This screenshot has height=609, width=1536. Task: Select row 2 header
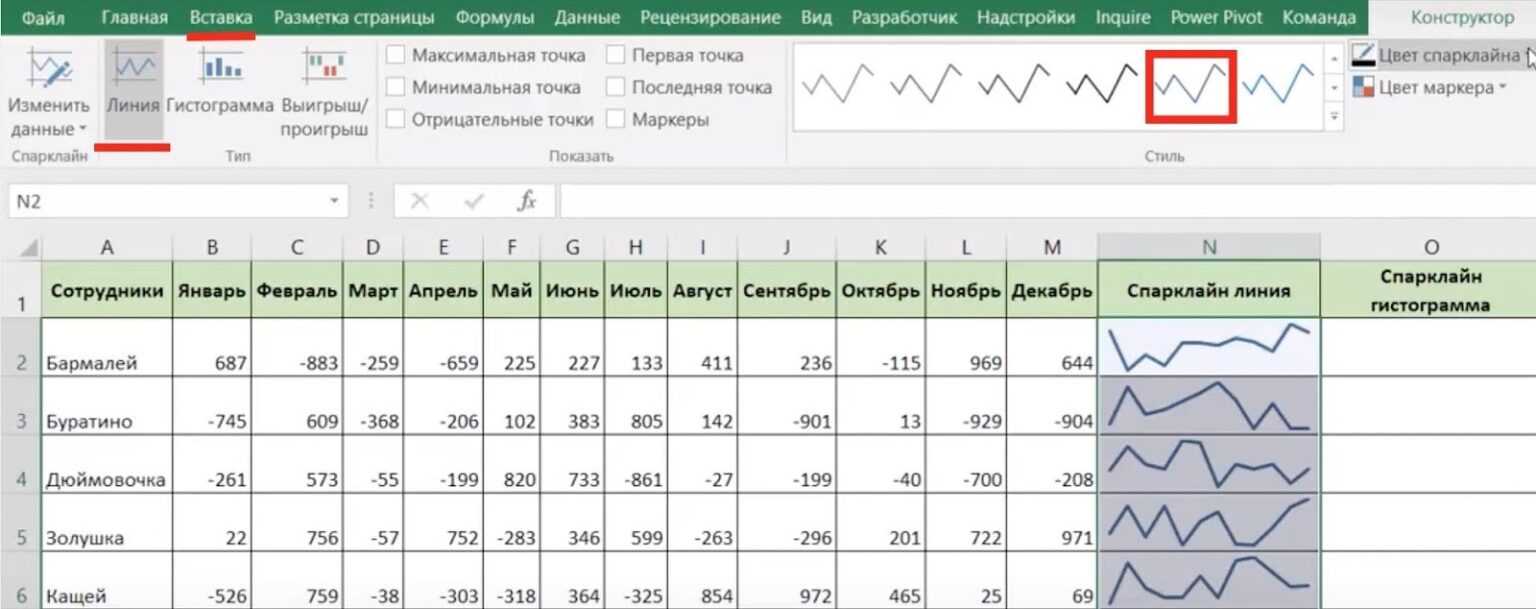click(20, 347)
